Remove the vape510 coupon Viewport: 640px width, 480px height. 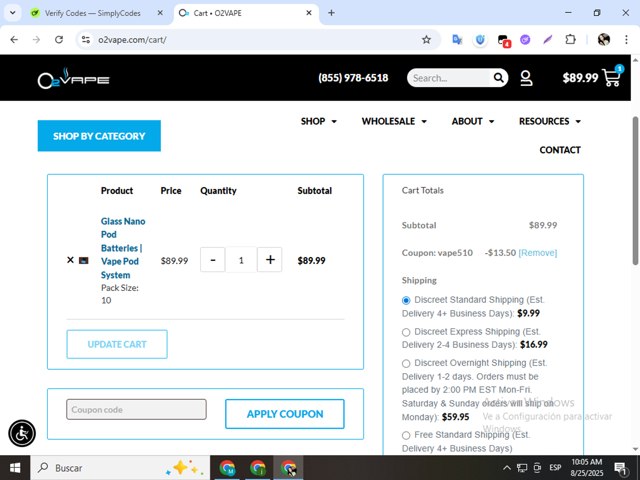(x=538, y=253)
